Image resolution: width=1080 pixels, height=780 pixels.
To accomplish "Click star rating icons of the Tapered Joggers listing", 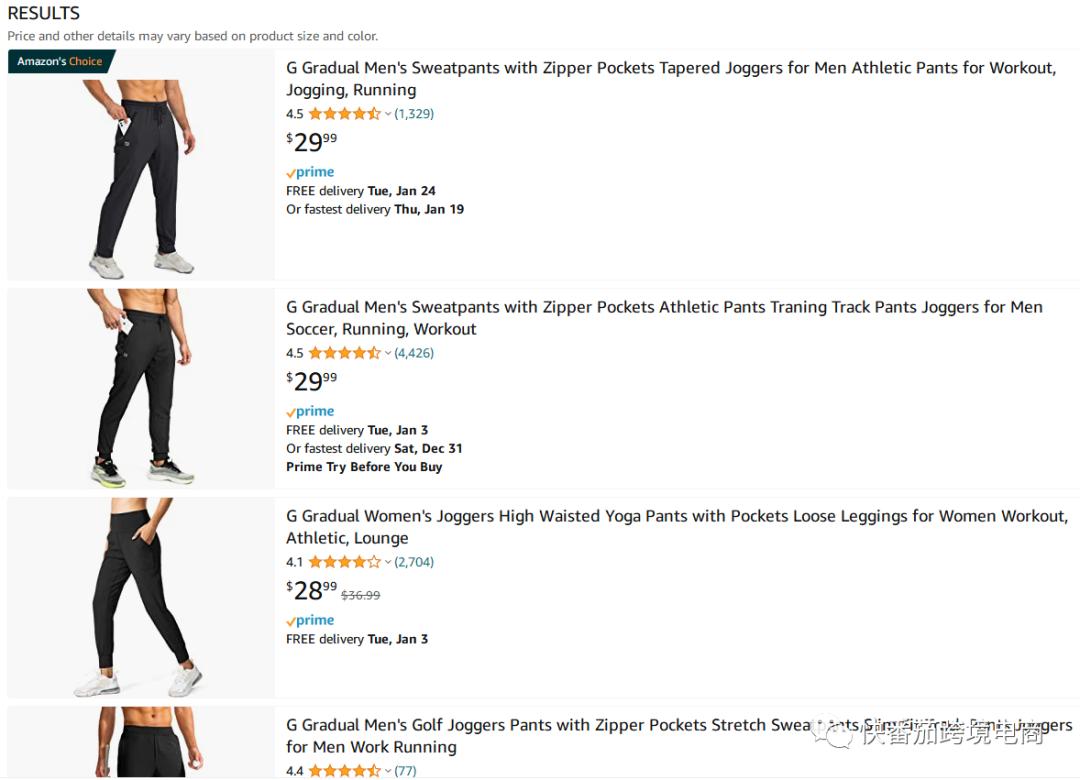I will (x=344, y=114).
